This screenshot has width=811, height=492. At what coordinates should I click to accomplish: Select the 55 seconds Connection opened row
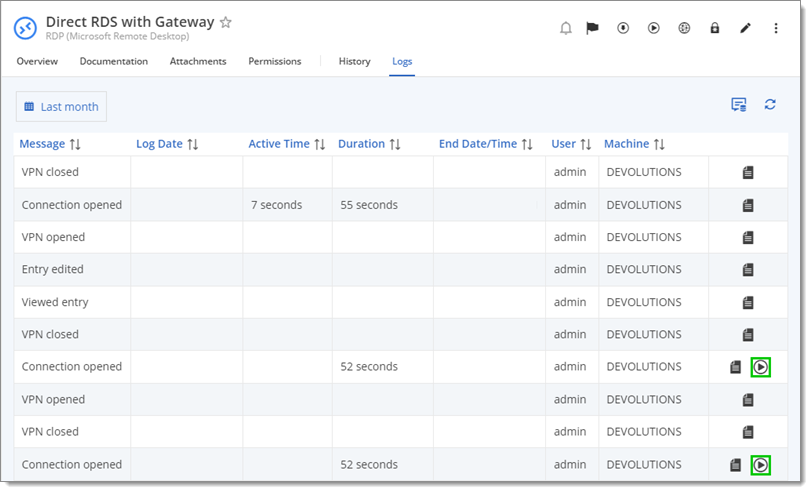(401, 205)
